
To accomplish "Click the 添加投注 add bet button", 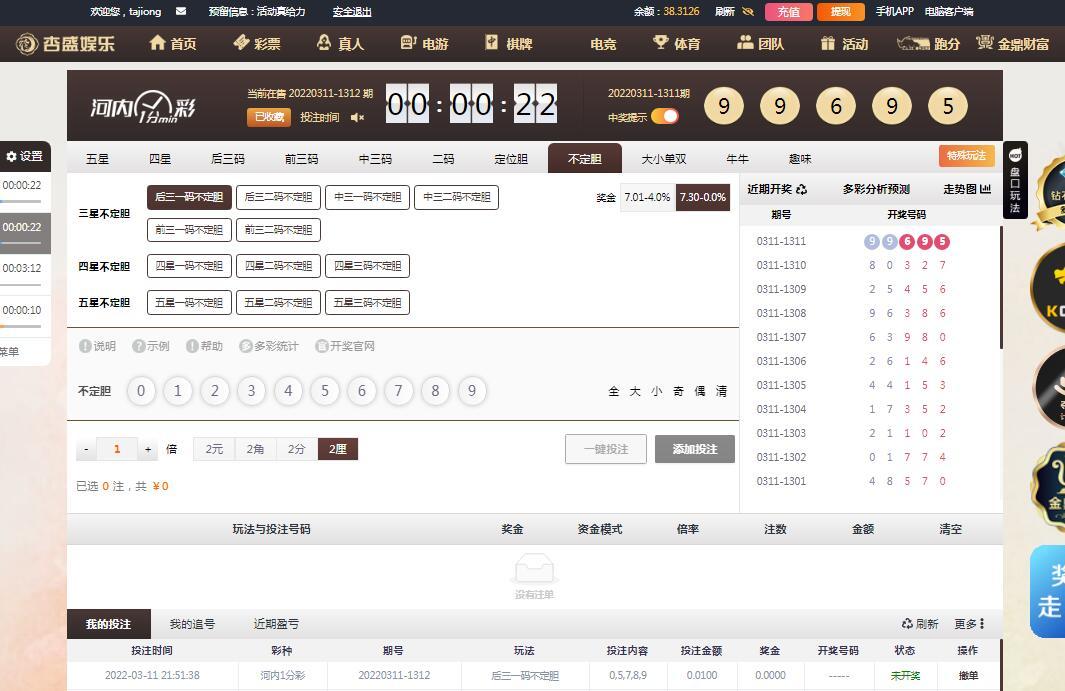I will point(694,449).
